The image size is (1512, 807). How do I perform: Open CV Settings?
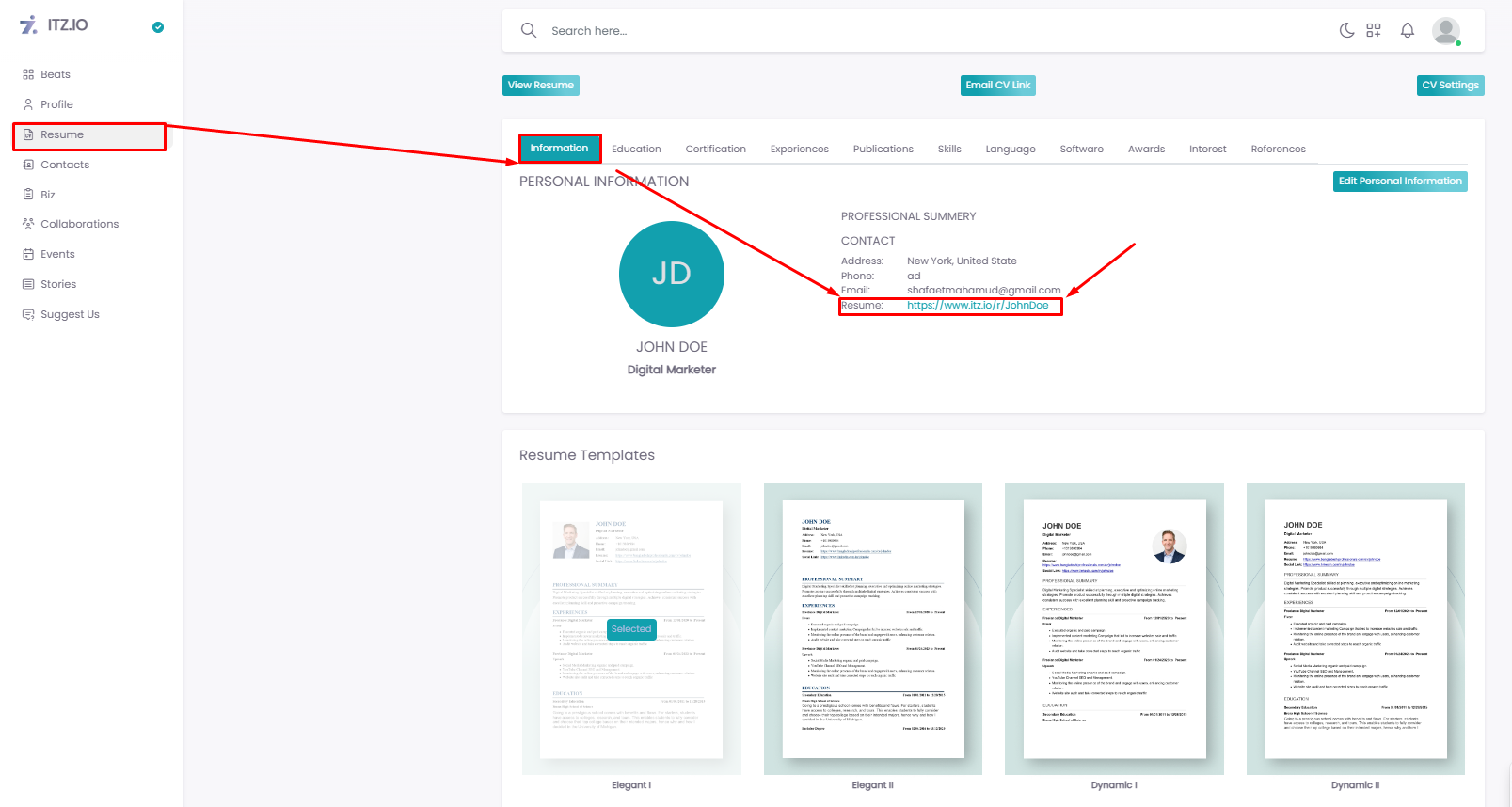pos(1450,86)
